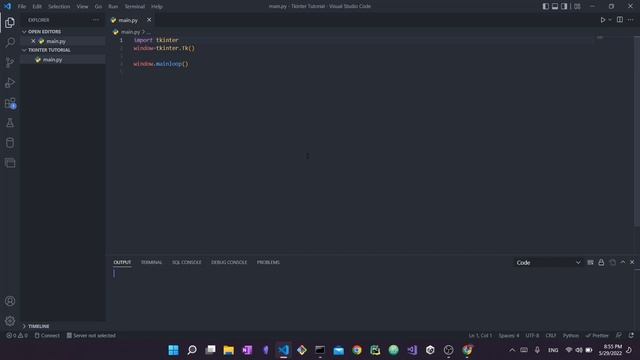Select main.py under Tkinter Tutorial folder
Viewport: 640px width, 360px height.
tap(63, 60)
